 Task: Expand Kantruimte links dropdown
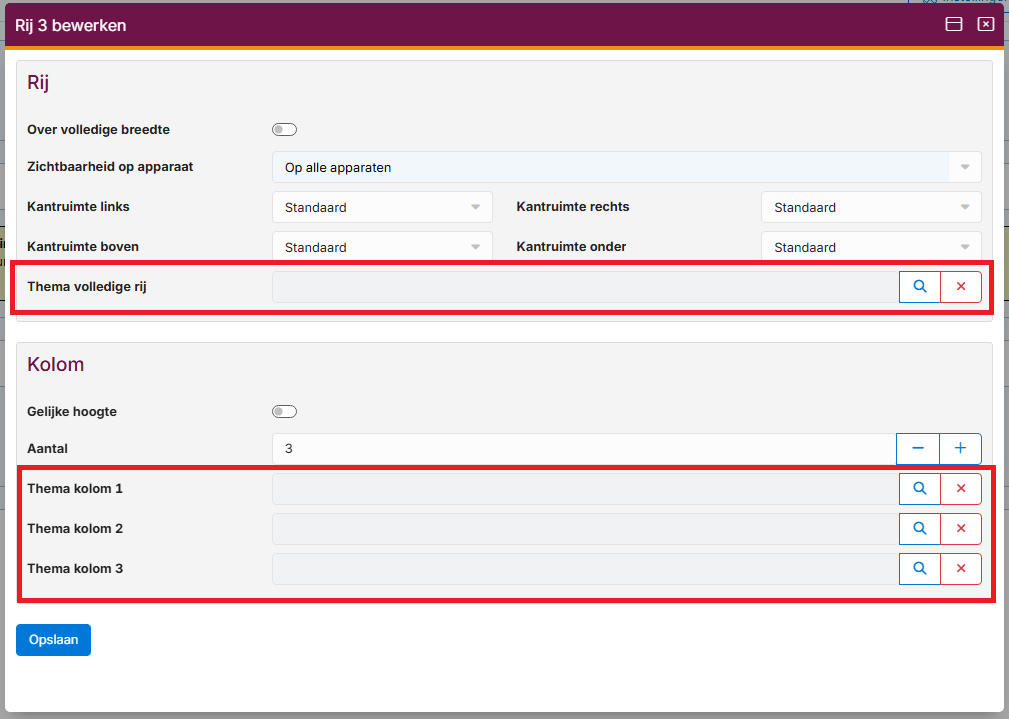pos(382,207)
